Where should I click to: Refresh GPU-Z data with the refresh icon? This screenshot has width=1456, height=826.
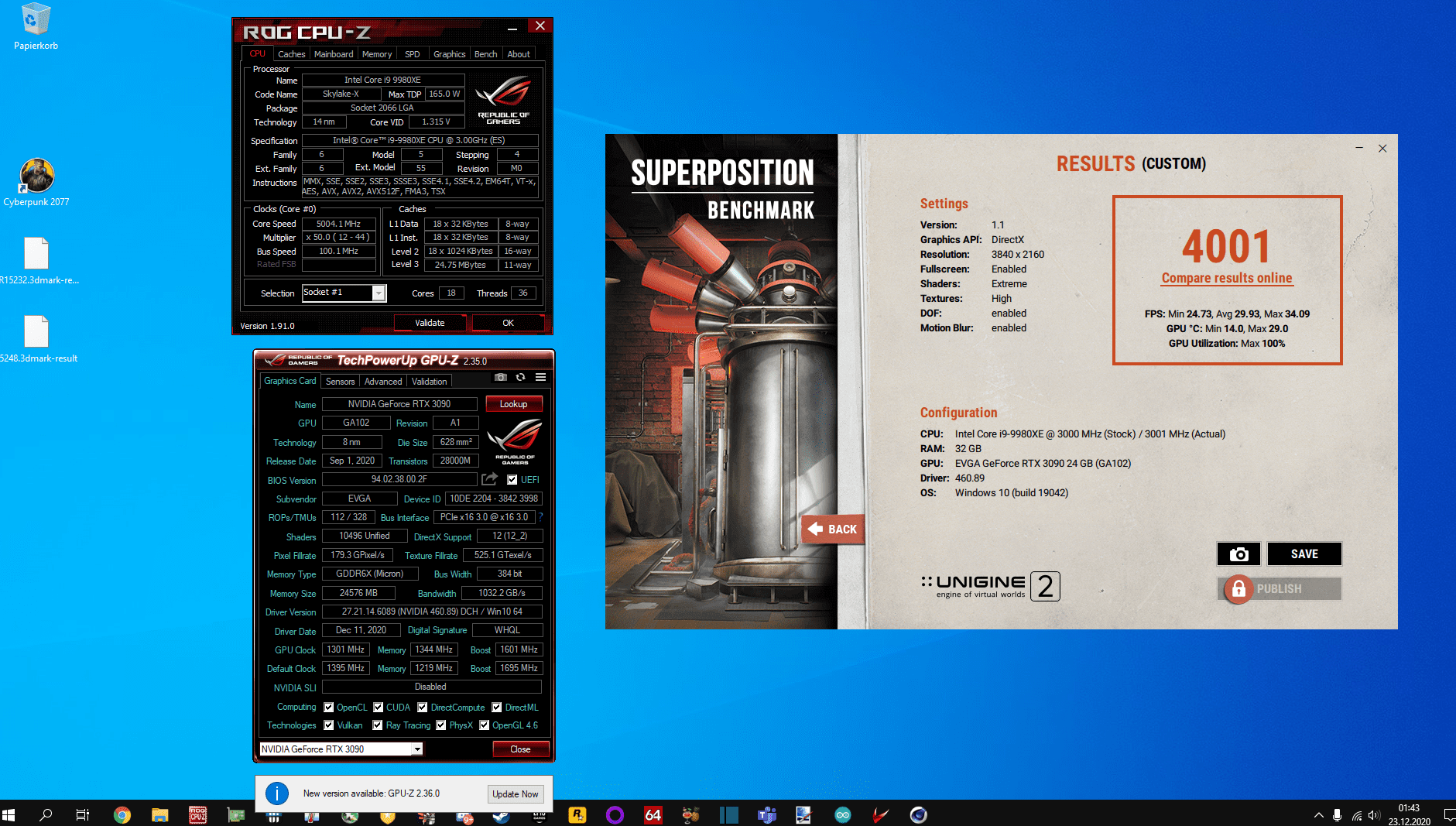(x=520, y=378)
